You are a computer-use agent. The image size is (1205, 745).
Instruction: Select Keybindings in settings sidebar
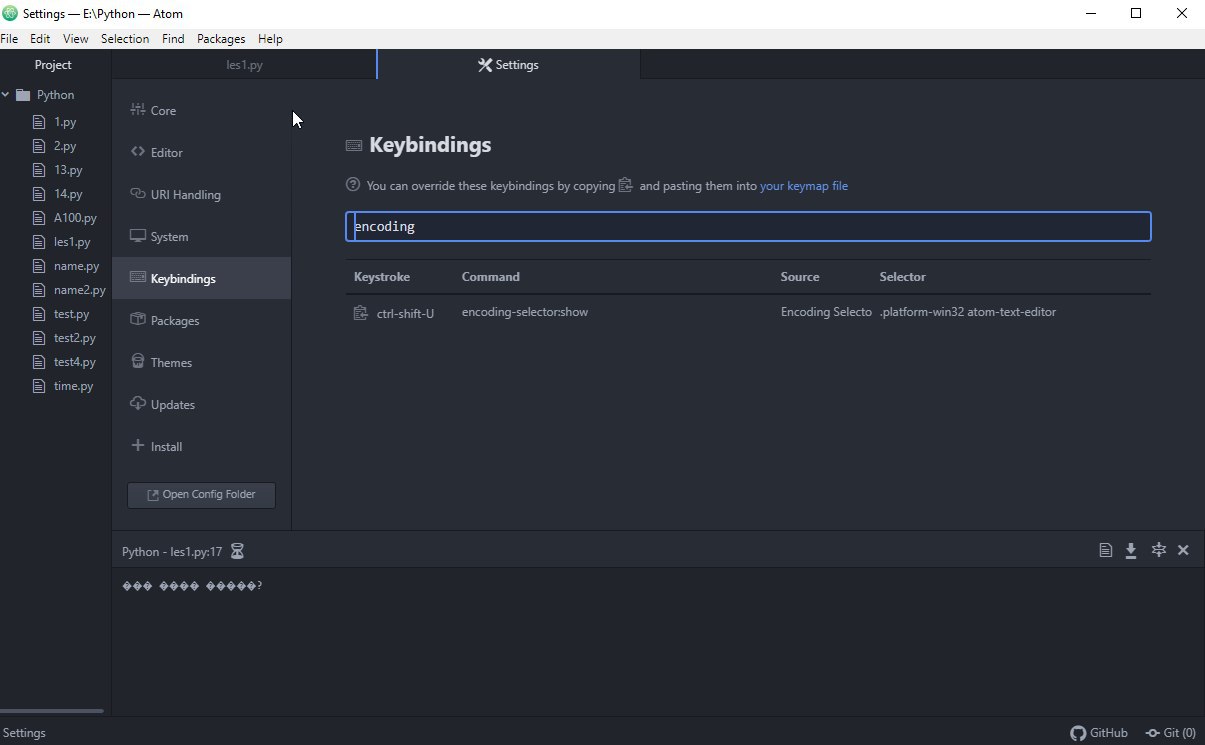point(201,279)
